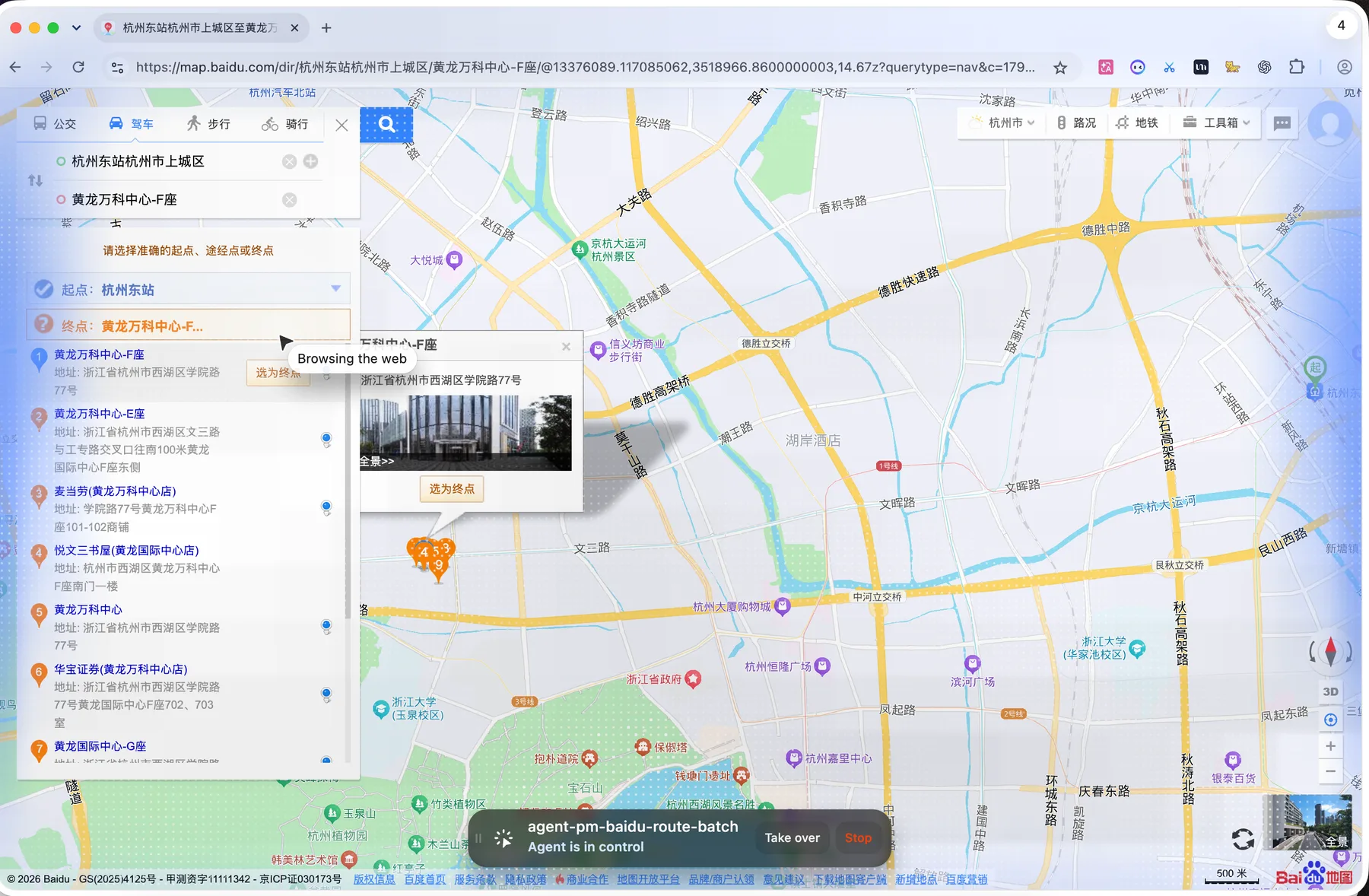
Task: Switch to 驾车 driving tab
Action: point(131,124)
